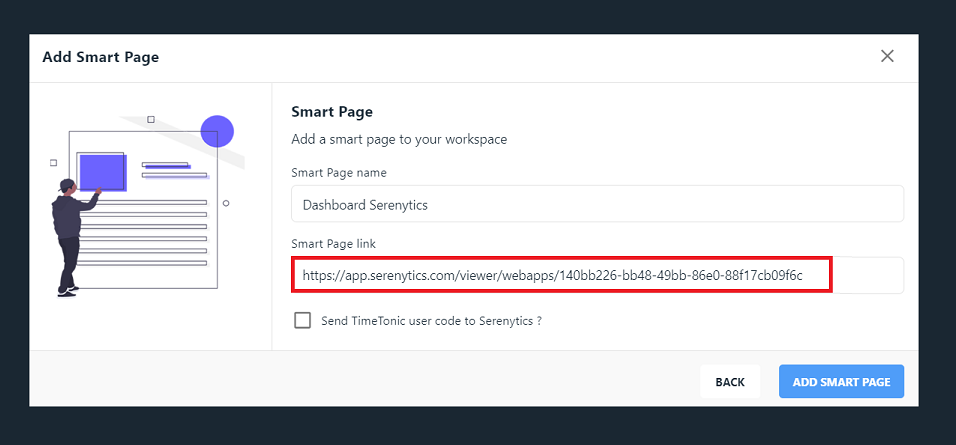The width and height of the screenshot is (956, 445).
Task: Click the Smart Page link URL field
Action: click(x=598, y=276)
